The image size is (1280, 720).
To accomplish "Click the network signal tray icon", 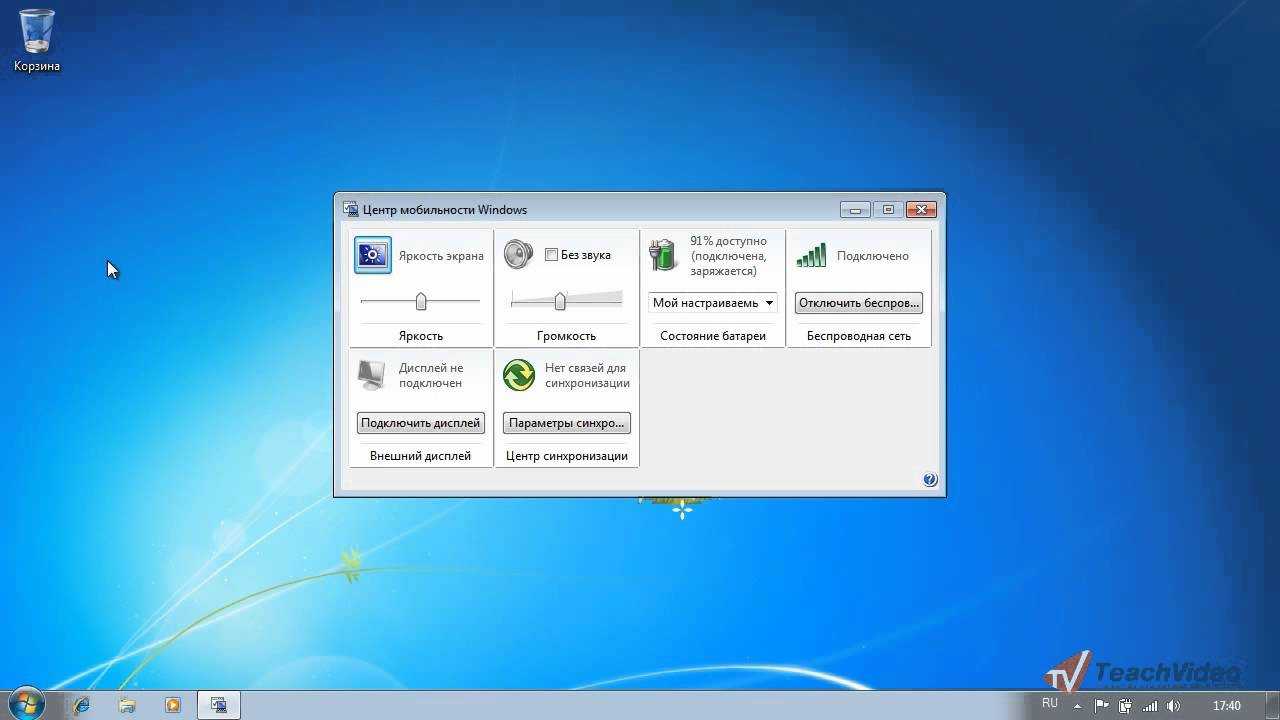I will pyautogui.click(x=1150, y=706).
